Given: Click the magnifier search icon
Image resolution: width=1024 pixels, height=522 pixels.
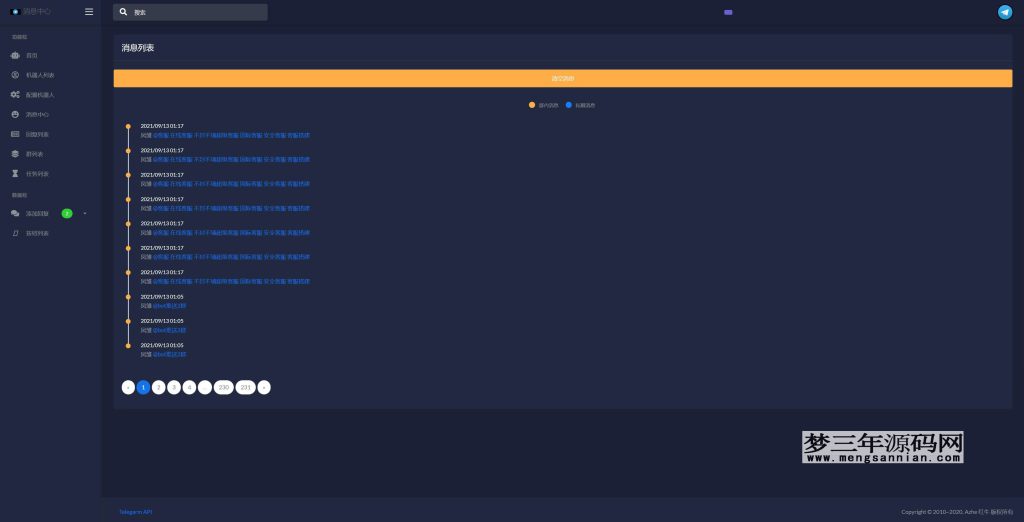Looking at the screenshot, I should tap(123, 12).
